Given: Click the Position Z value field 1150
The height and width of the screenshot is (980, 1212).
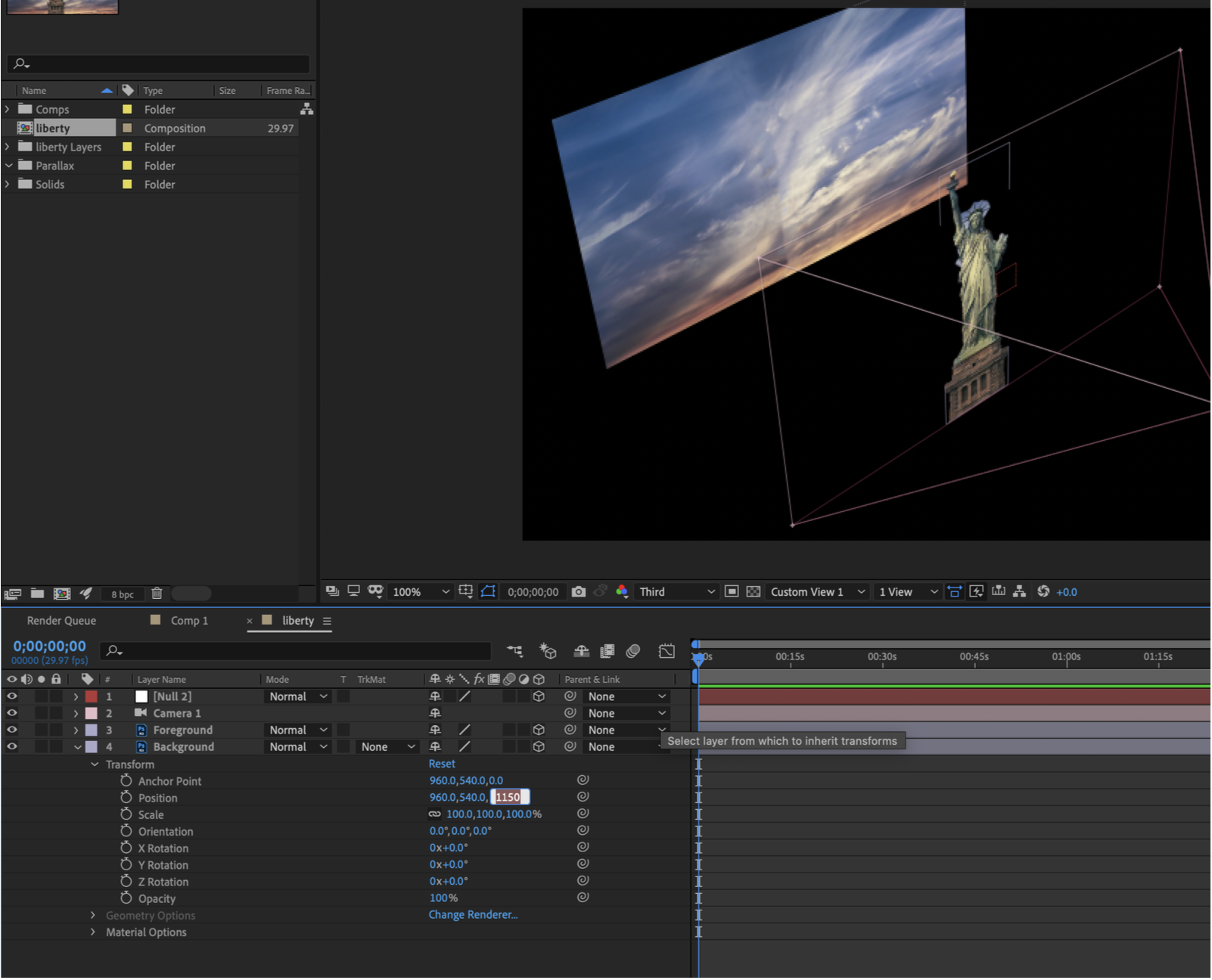Looking at the screenshot, I should coord(510,797).
